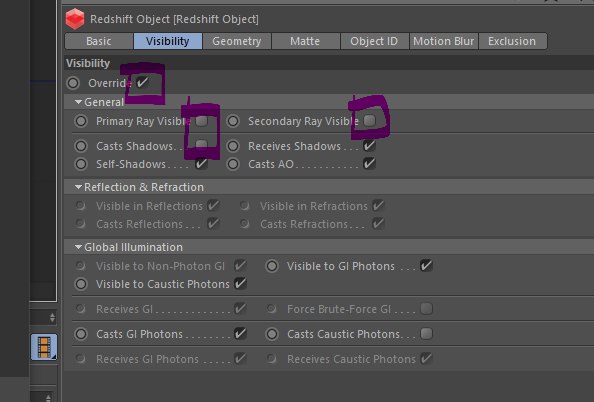
Task: Collapse the Global Illumination section
Action: tap(78, 247)
